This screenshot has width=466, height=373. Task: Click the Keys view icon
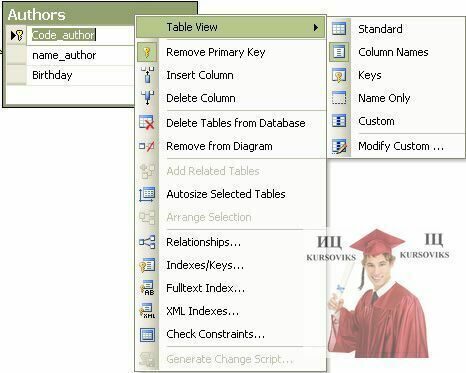click(339, 75)
